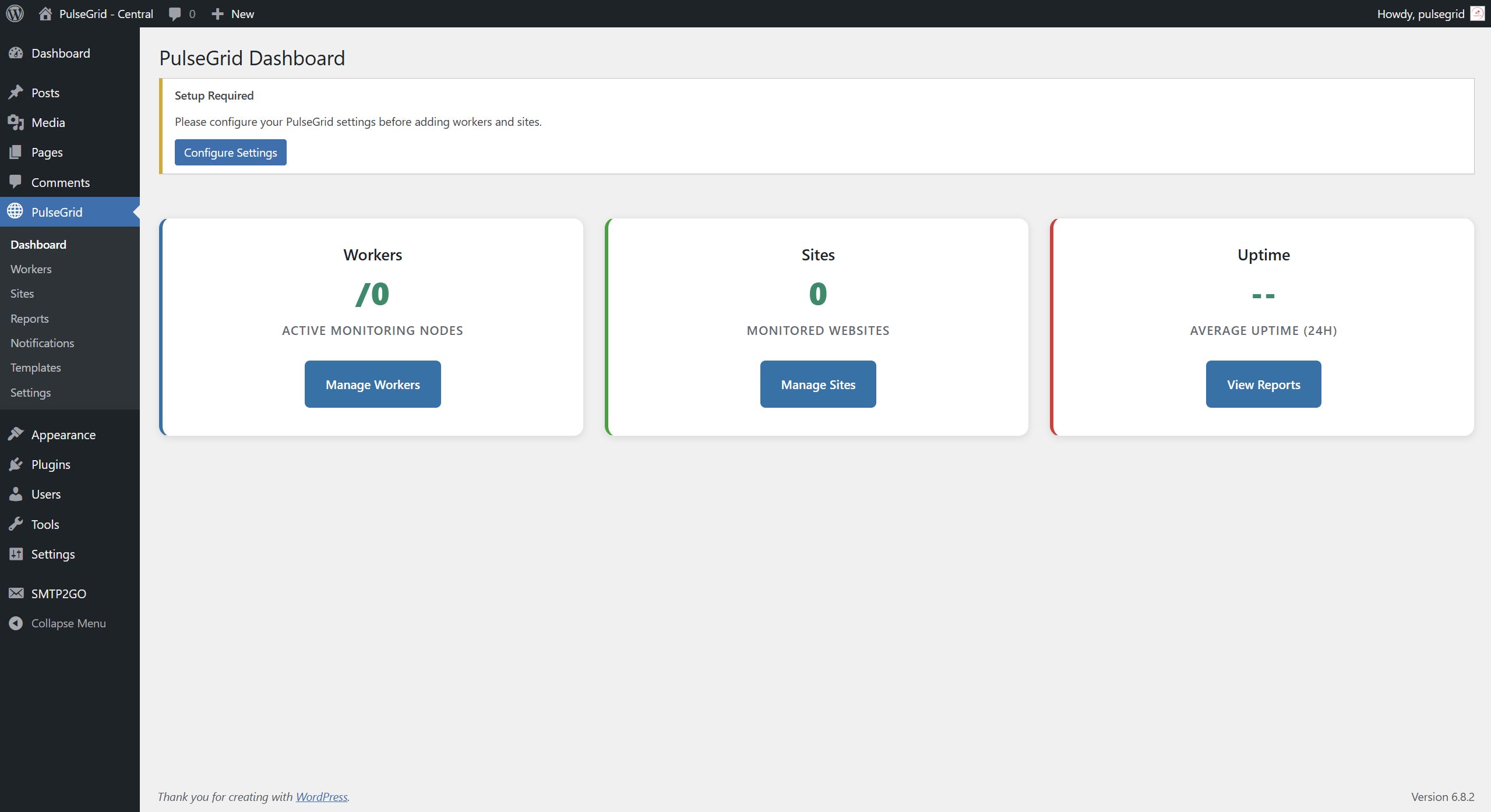The image size is (1491, 812).
Task: Click the View Reports button
Action: point(1263,384)
